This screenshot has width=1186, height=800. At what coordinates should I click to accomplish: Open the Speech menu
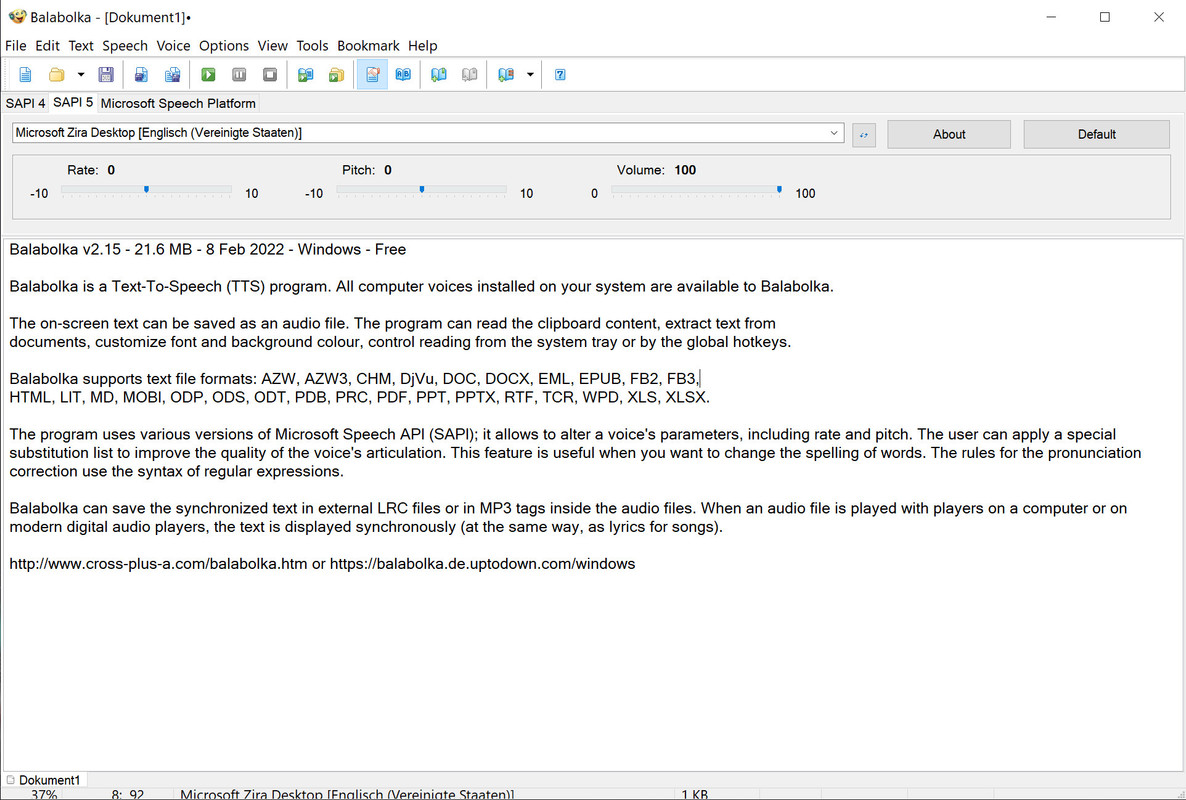[125, 45]
